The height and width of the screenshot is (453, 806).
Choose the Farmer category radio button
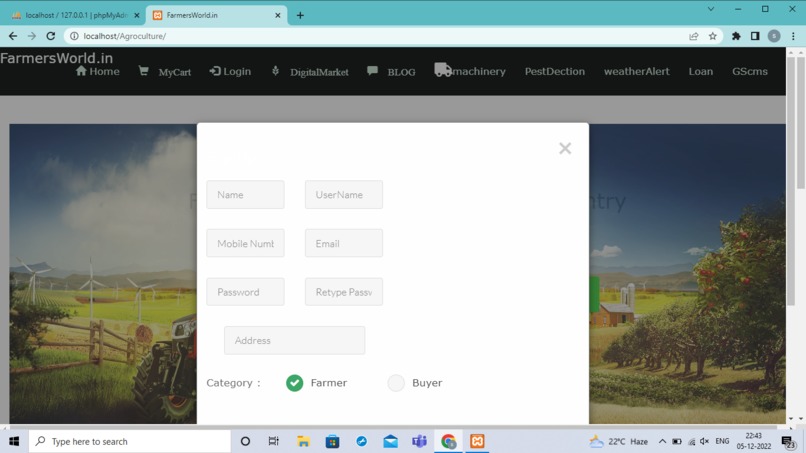[295, 383]
